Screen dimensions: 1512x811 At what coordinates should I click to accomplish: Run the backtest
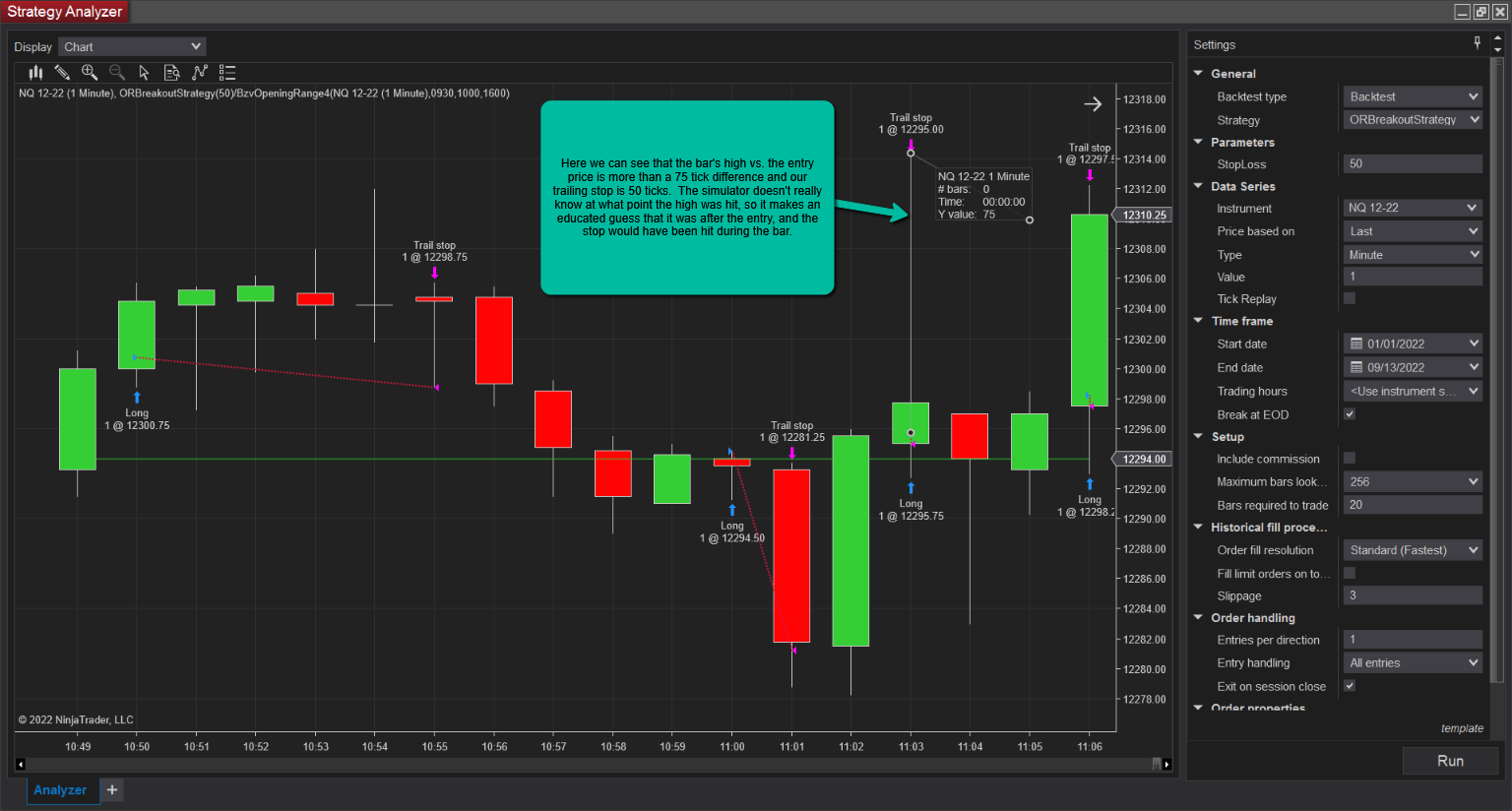coord(1450,761)
